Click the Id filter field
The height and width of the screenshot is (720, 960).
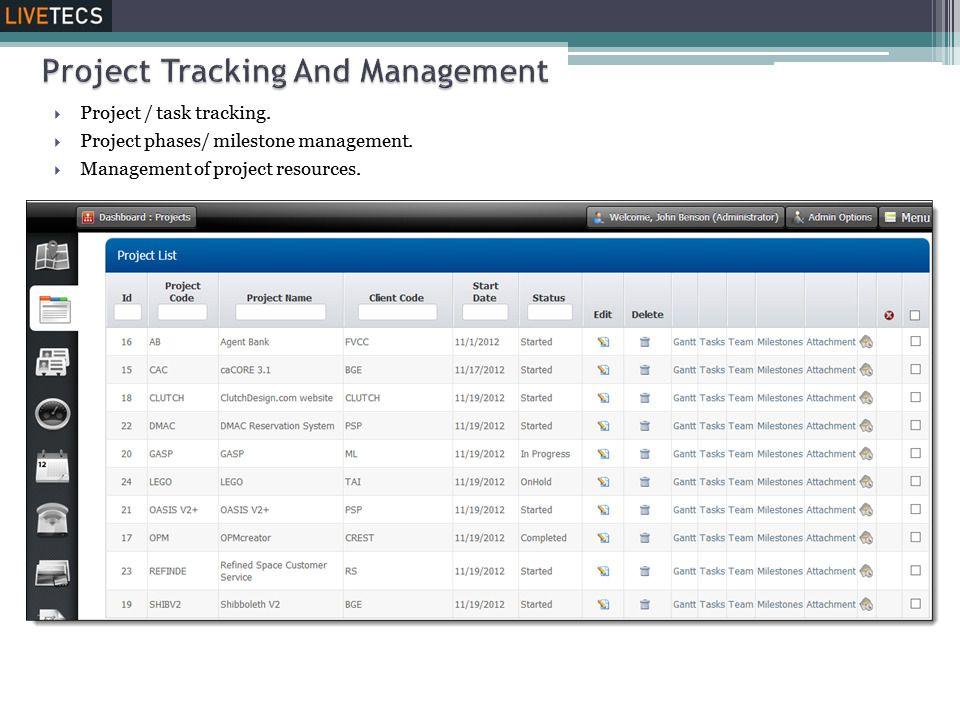[127, 312]
